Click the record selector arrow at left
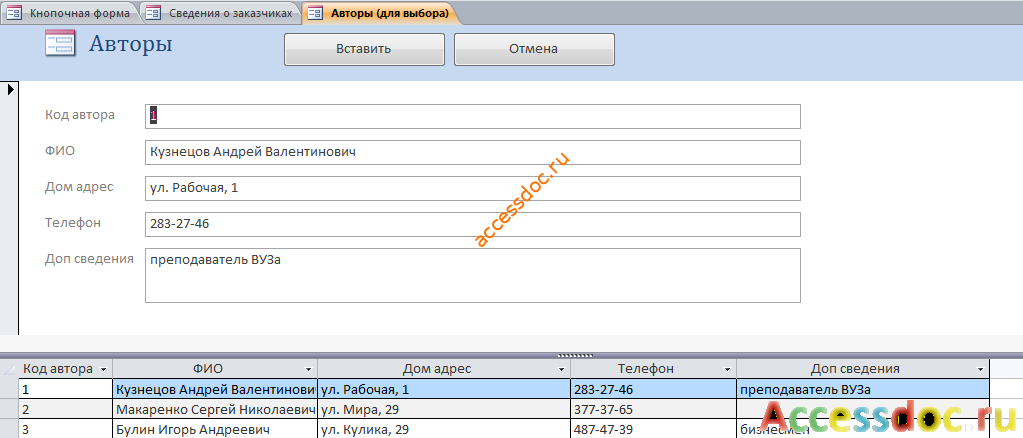This screenshot has height=438, width=1023. coord(10,89)
